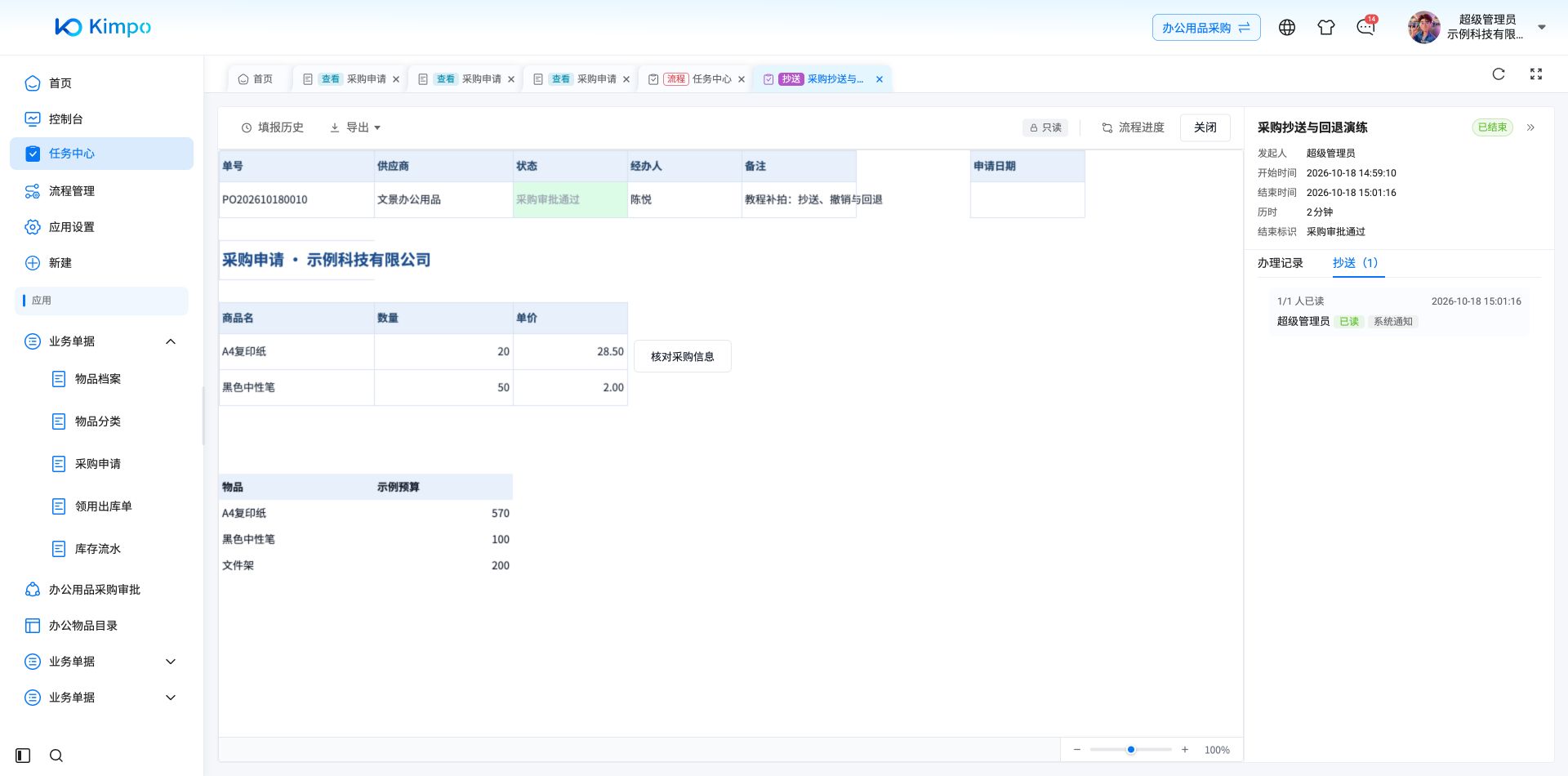
Task: Open 应用设置 in the sidebar
Action: (x=101, y=227)
